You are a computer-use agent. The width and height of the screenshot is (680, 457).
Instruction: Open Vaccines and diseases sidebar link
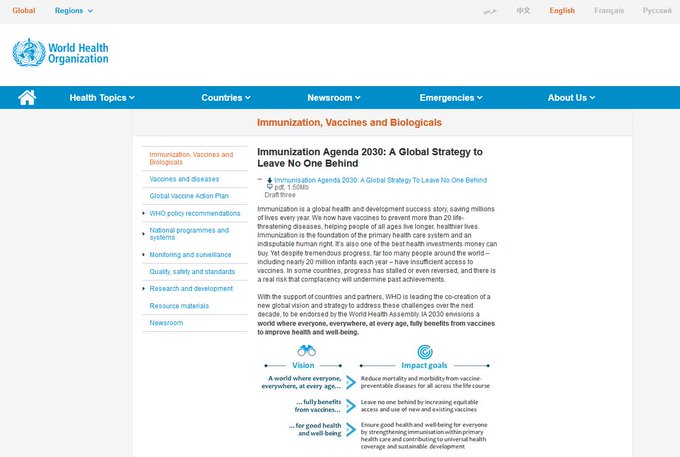(x=184, y=179)
